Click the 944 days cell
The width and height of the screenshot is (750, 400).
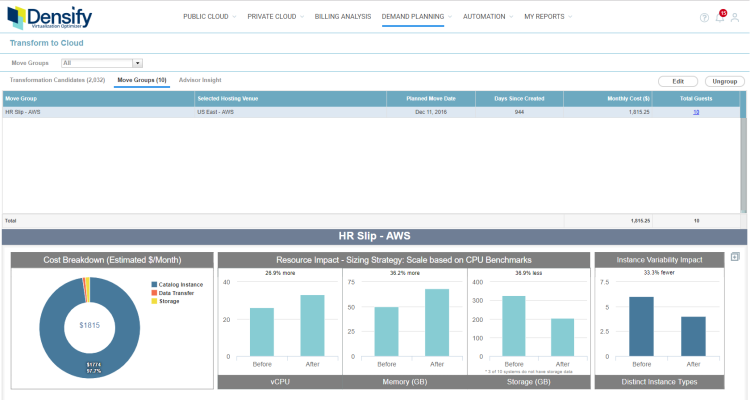pyautogui.click(x=519, y=112)
